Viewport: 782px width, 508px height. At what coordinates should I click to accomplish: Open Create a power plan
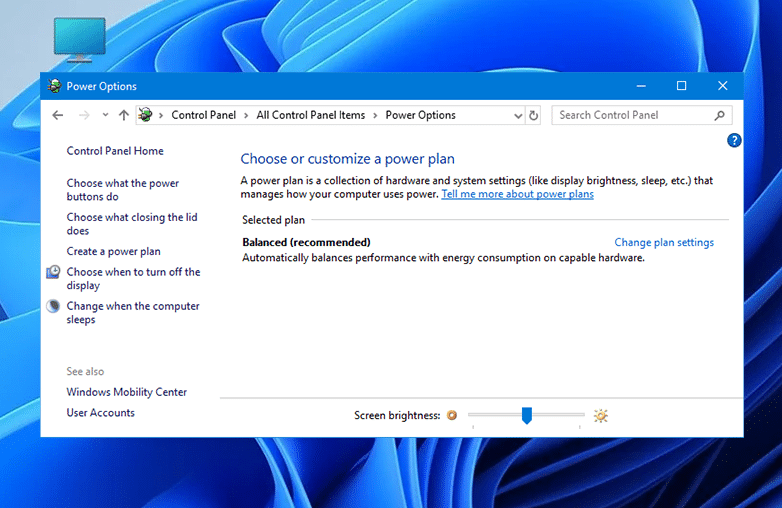click(114, 251)
